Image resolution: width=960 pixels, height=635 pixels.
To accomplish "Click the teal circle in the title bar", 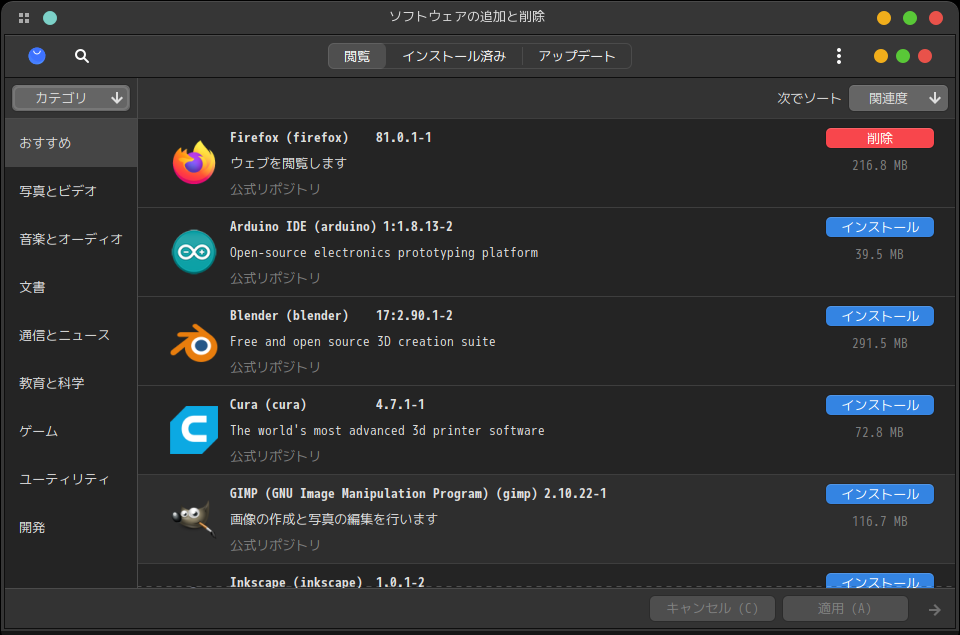I will [x=50, y=18].
